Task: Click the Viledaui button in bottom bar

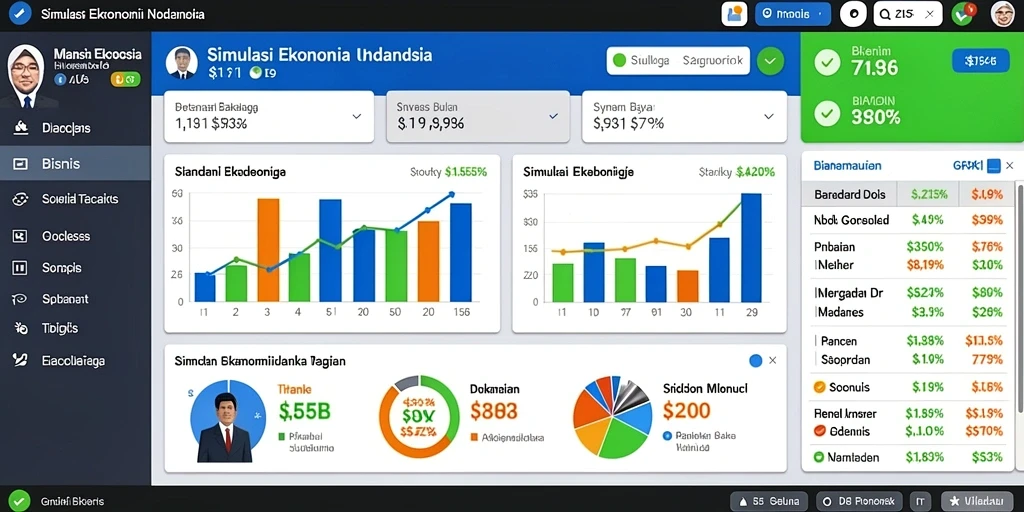Action: tap(978, 501)
